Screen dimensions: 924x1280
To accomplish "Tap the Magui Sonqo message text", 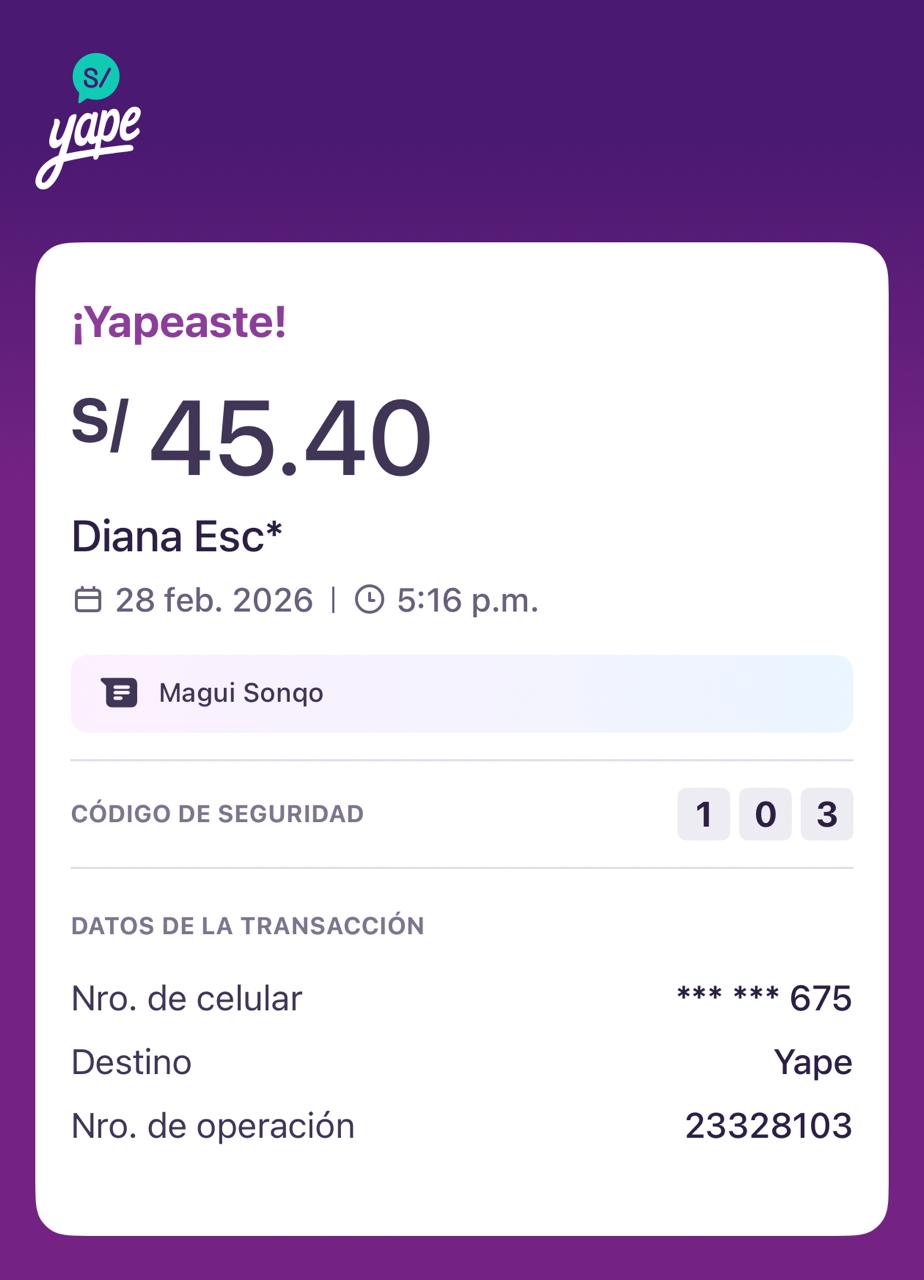I will [241, 693].
